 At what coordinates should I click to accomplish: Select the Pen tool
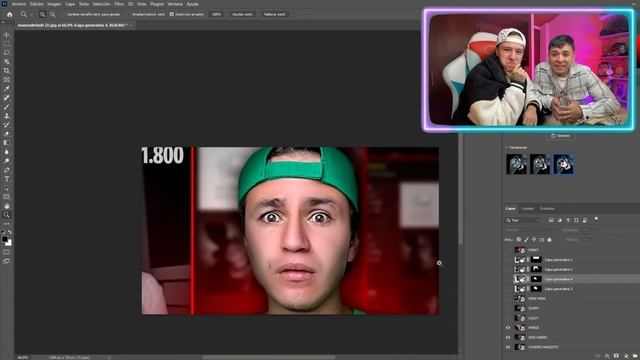pos(7,170)
